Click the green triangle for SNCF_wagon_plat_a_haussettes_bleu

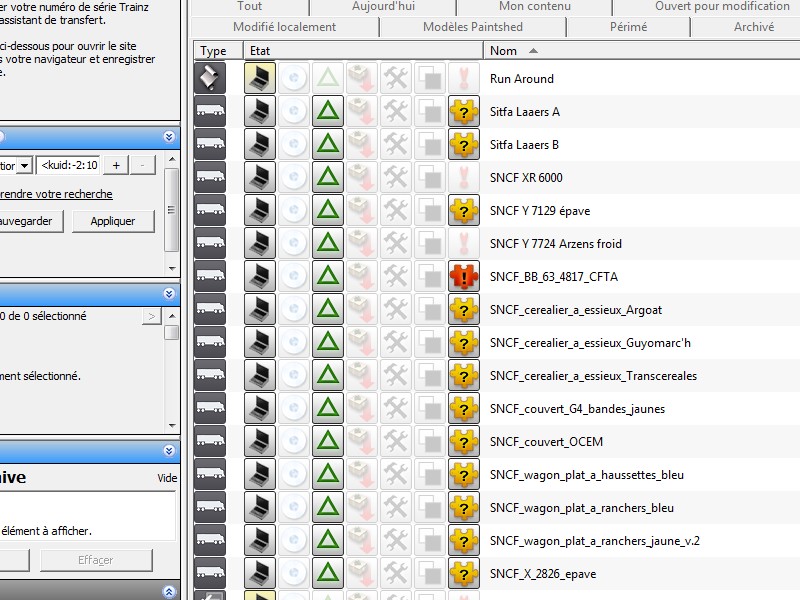(328, 474)
